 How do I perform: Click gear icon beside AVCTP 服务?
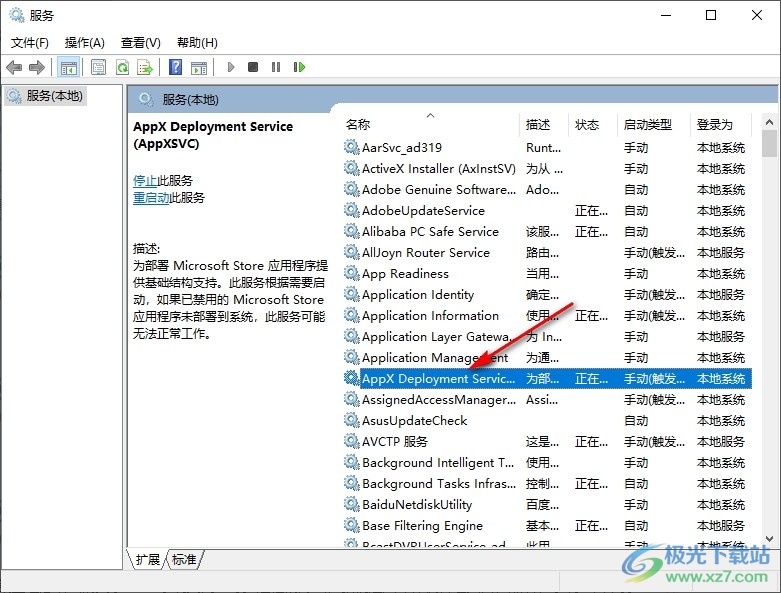[352, 441]
